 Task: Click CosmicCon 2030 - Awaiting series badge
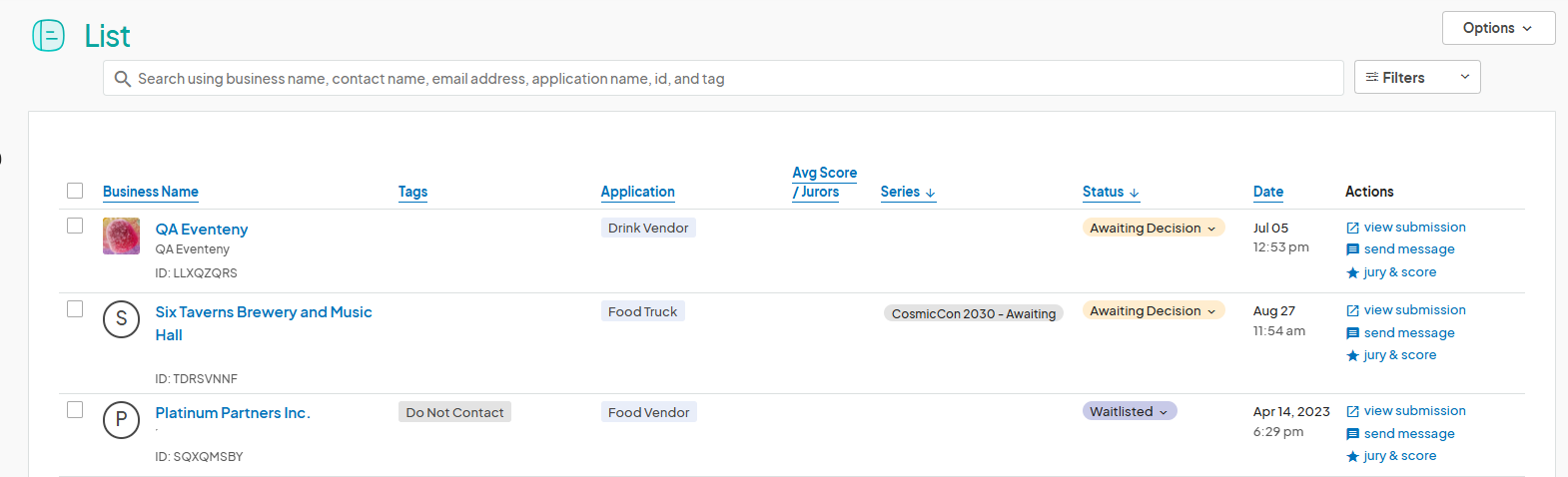[x=974, y=313]
